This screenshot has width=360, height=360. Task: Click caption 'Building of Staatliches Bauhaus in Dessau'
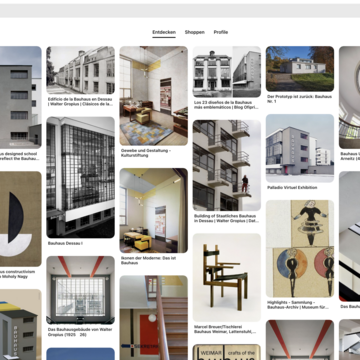point(225,218)
